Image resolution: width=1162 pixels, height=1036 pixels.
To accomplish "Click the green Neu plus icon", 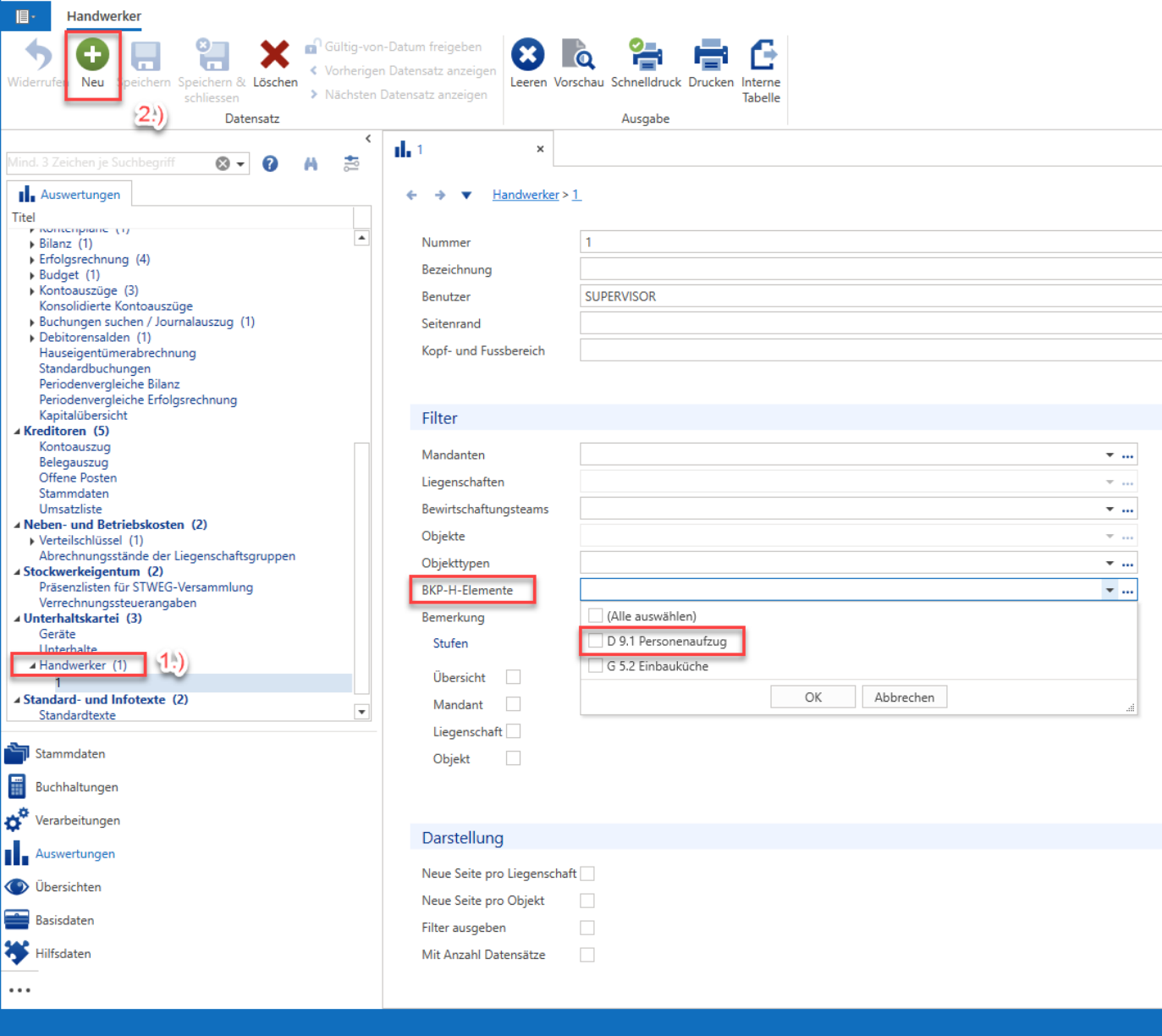I will pos(92,55).
